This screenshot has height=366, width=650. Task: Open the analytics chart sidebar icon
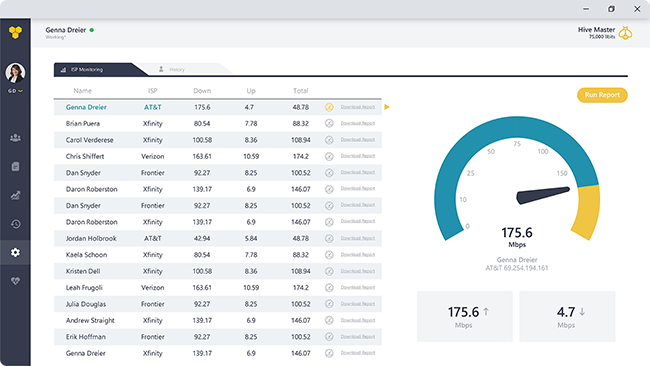[x=15, y=195]
